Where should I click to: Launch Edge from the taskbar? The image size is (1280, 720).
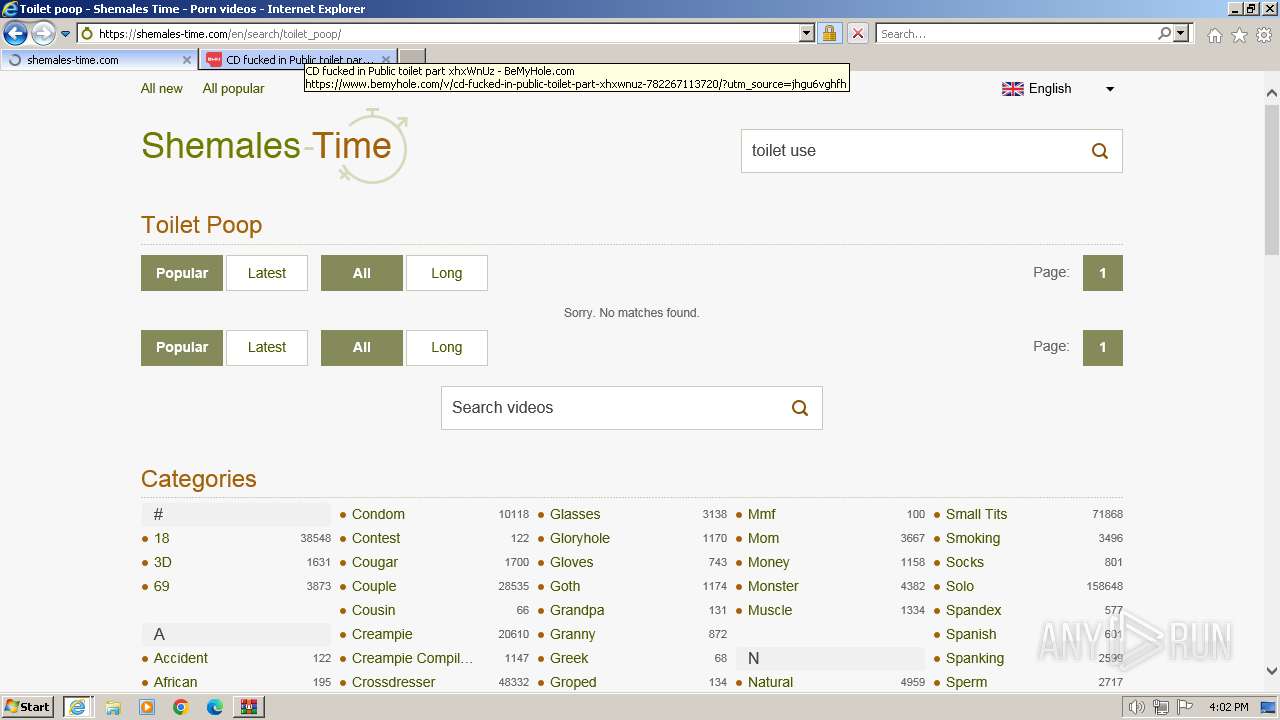coord(215,707)
